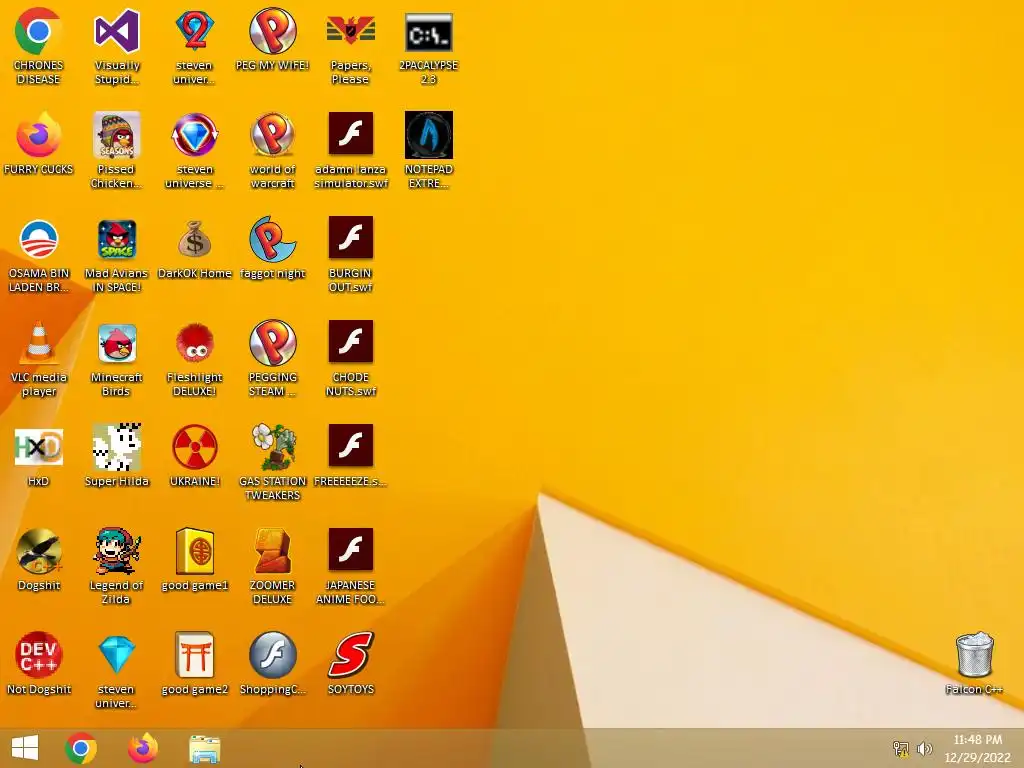Click the blue diamond steven univer... icon
Screen dimensions: 1024x768
(x=117, y=655)
